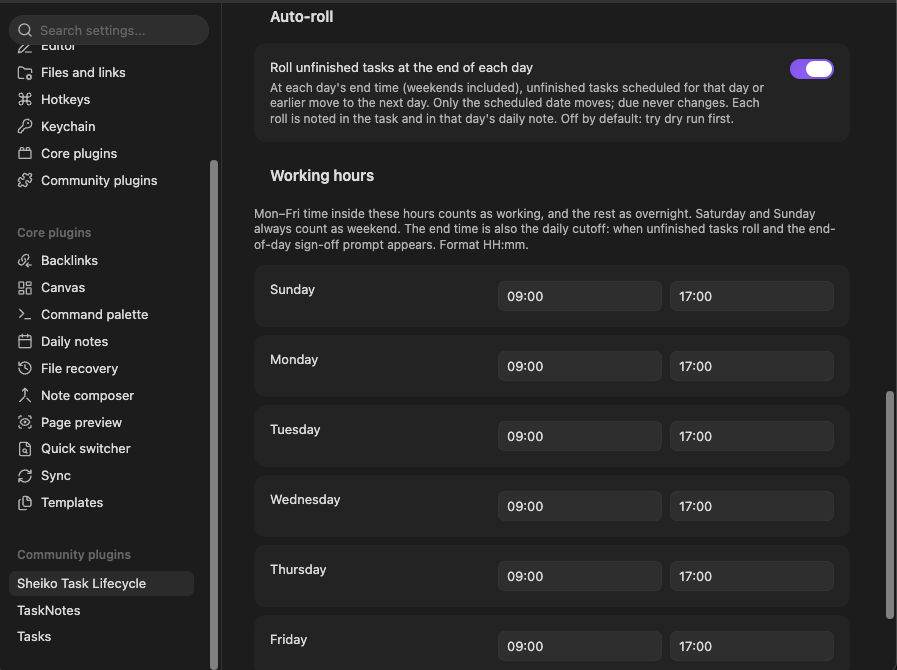This screenshot has width=897, height=670.
Task: Click the Files and links folder icon
Action: tap(25, 73)
